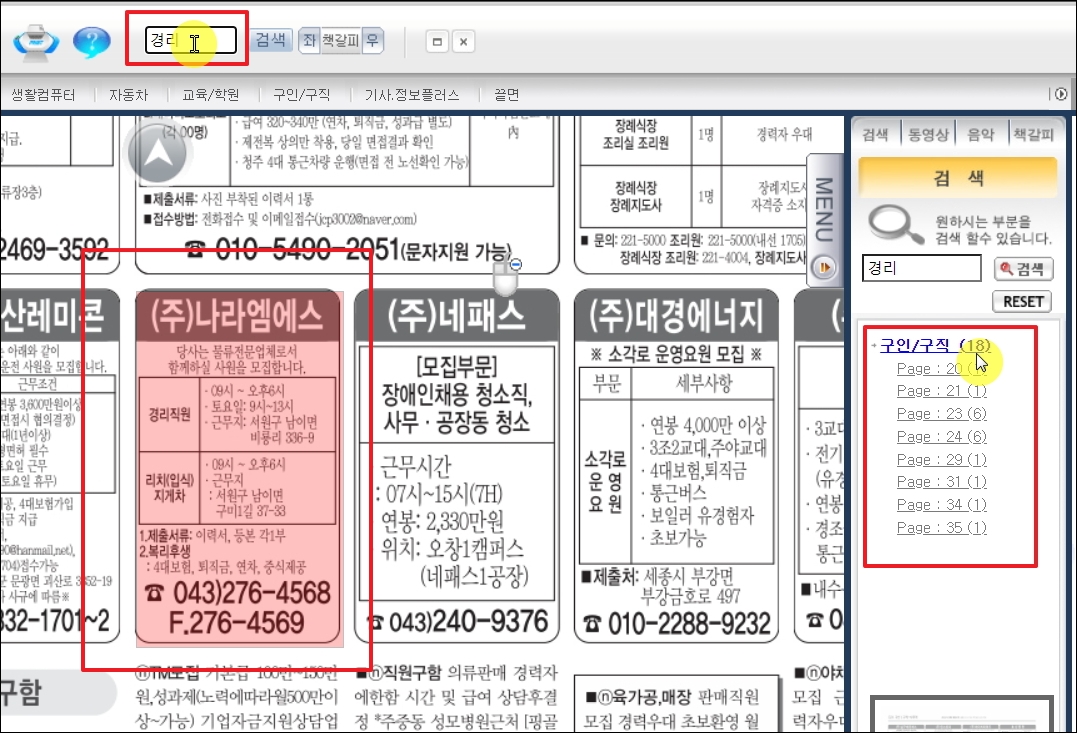The height and width of the screenshot is (733, 1077).
Task: Click the side panel search field with 경리
Action: 922,268
